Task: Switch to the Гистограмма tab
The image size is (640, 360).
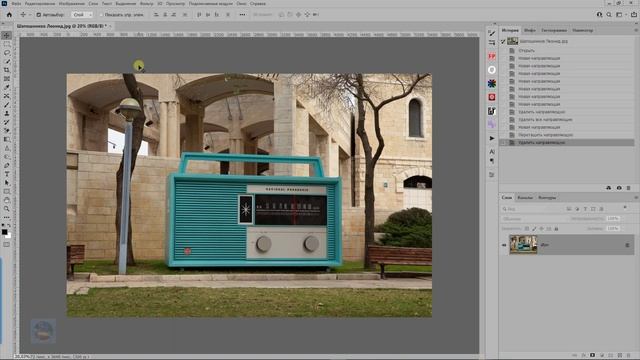Action: coord(554,30)
